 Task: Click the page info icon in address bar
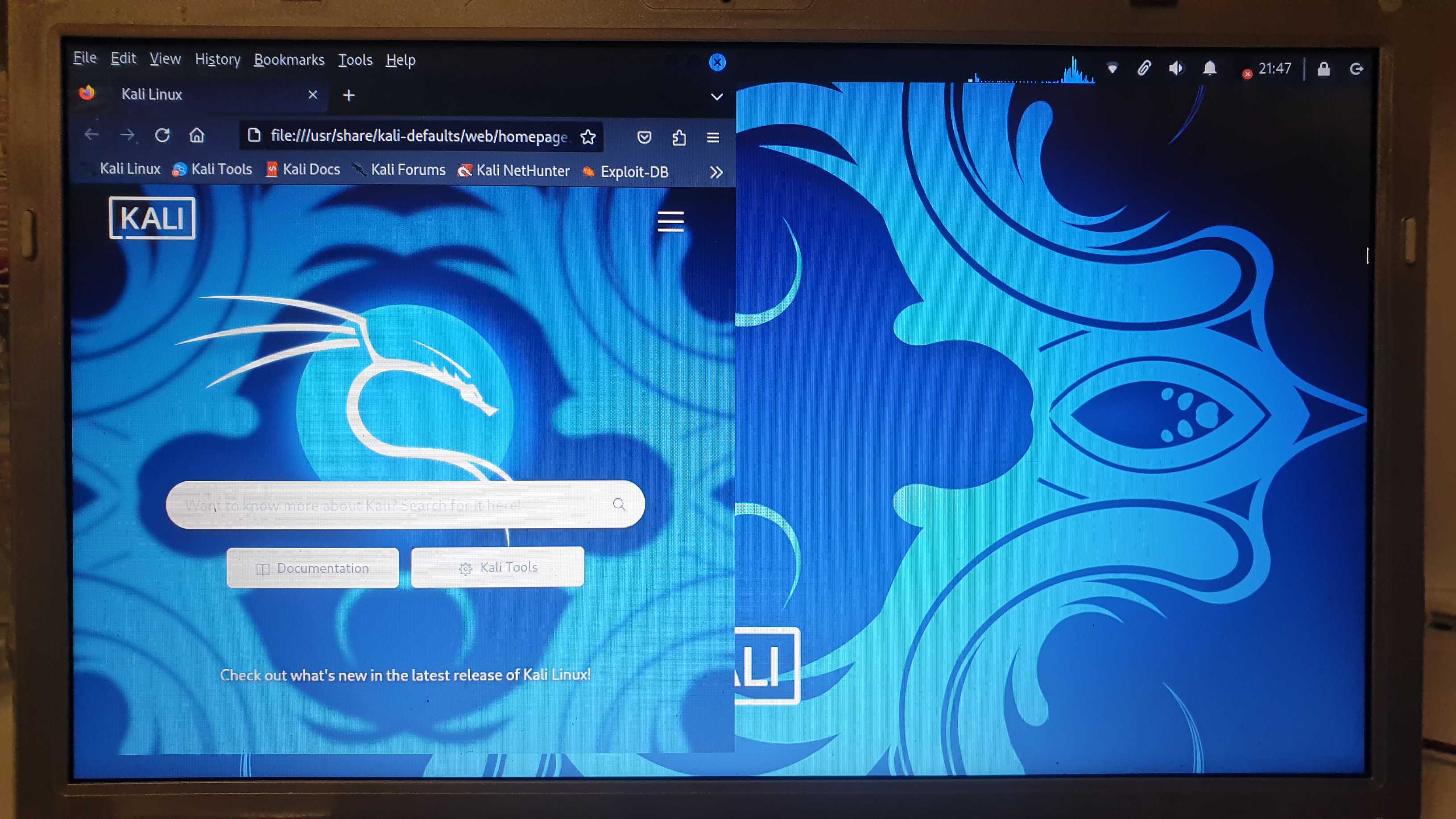point(254,135)
